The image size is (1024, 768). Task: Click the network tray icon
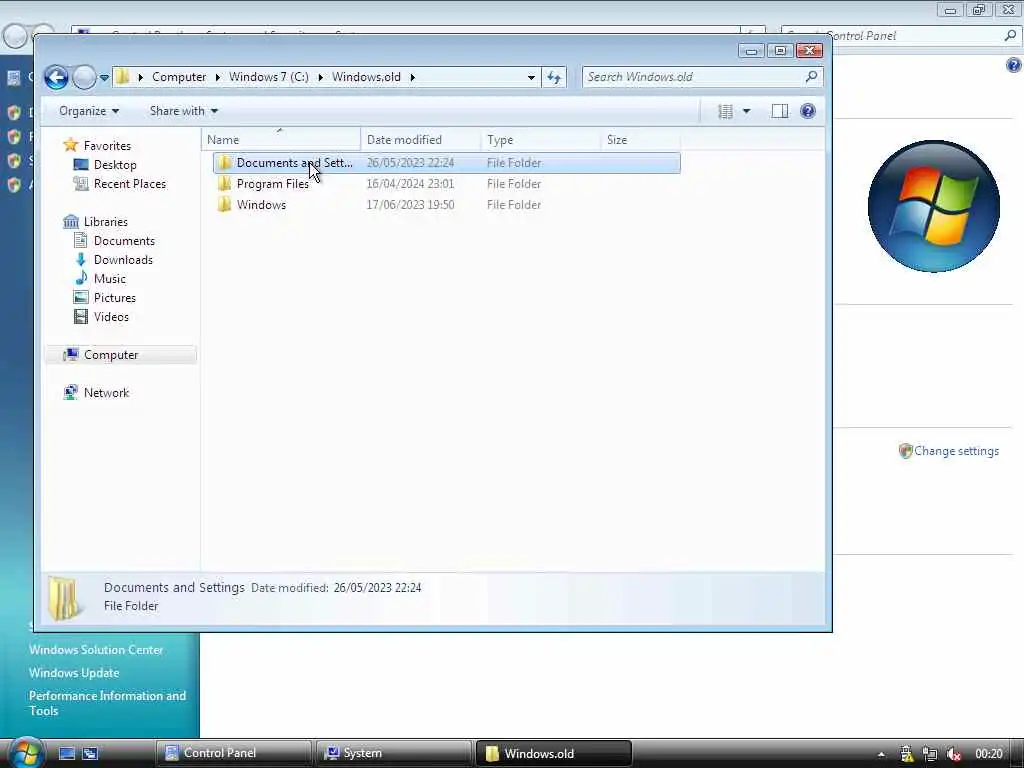pos(930,754)
